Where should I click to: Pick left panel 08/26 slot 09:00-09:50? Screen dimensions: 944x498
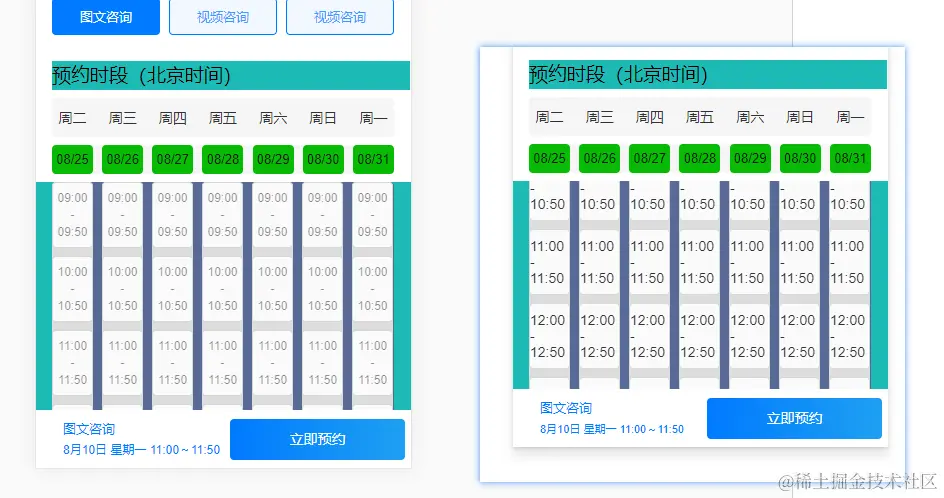pyautogui.click(x=123, y=214)
